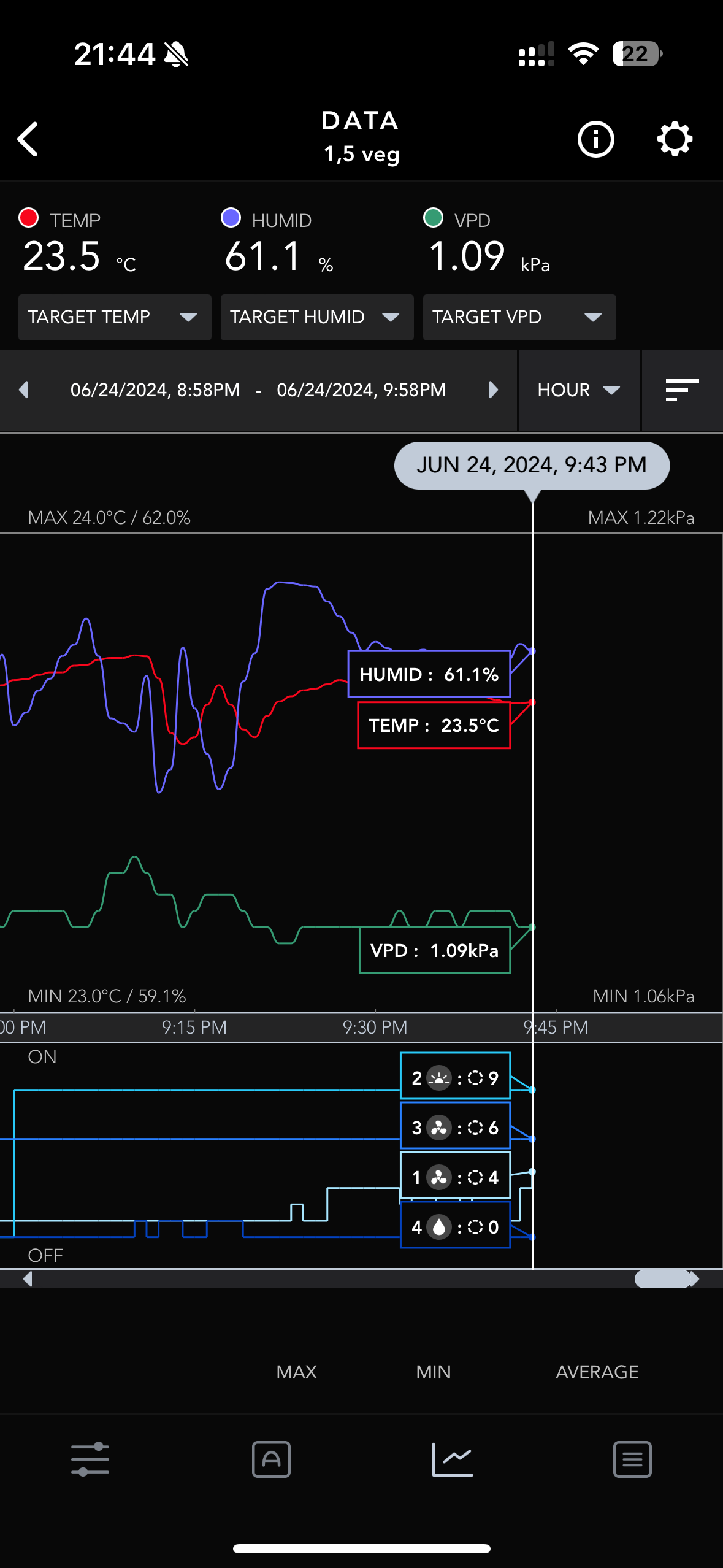Screen dimensions: 723x1568
Task: Expand the TARGET VPD dropdown
Action: point(519,317)
